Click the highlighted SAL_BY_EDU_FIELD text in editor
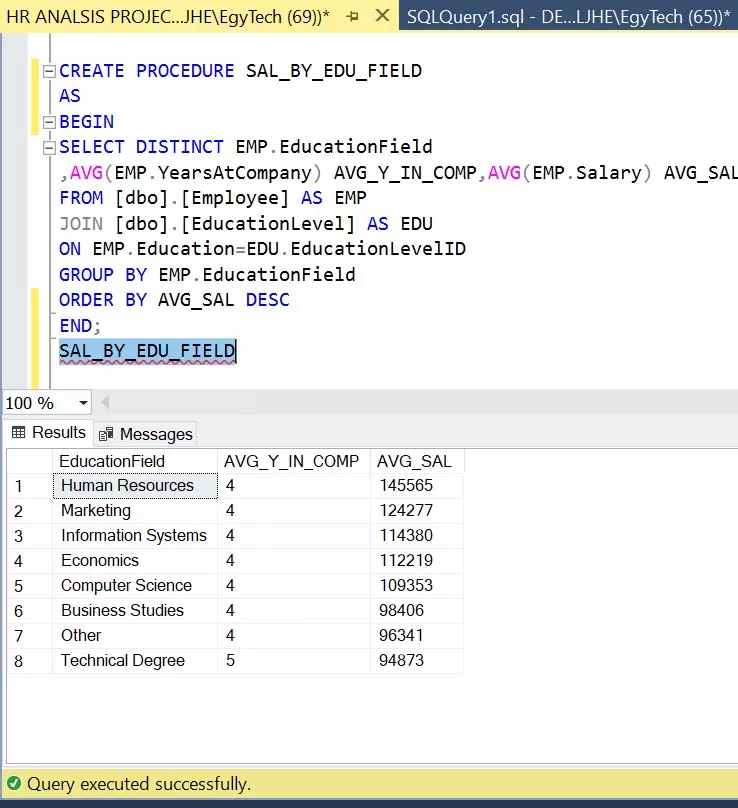Screen dimensions: 738x808 click(x=147, y=351)
